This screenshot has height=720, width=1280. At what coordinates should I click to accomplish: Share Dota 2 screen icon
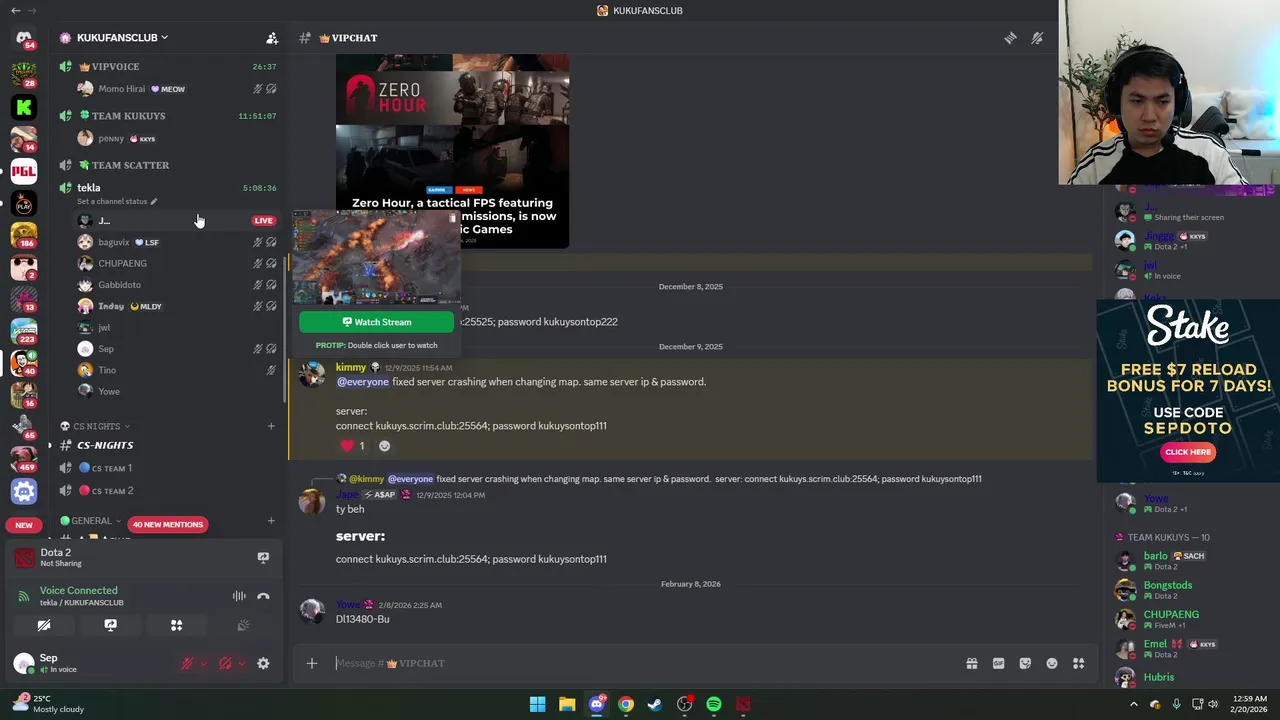pos(263,557)
